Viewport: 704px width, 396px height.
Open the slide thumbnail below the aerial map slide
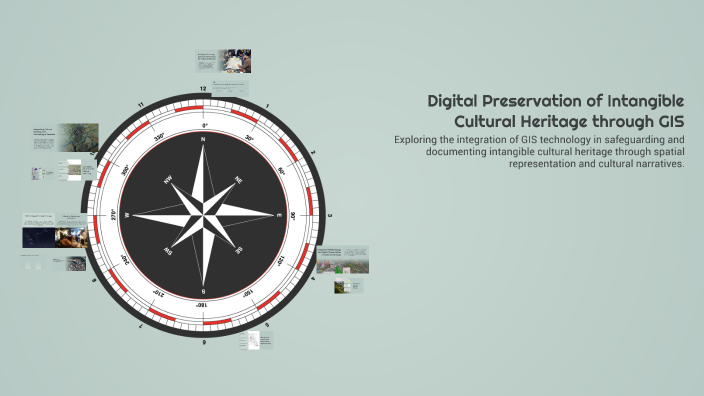pyautogui.click(x=77, y=170)
